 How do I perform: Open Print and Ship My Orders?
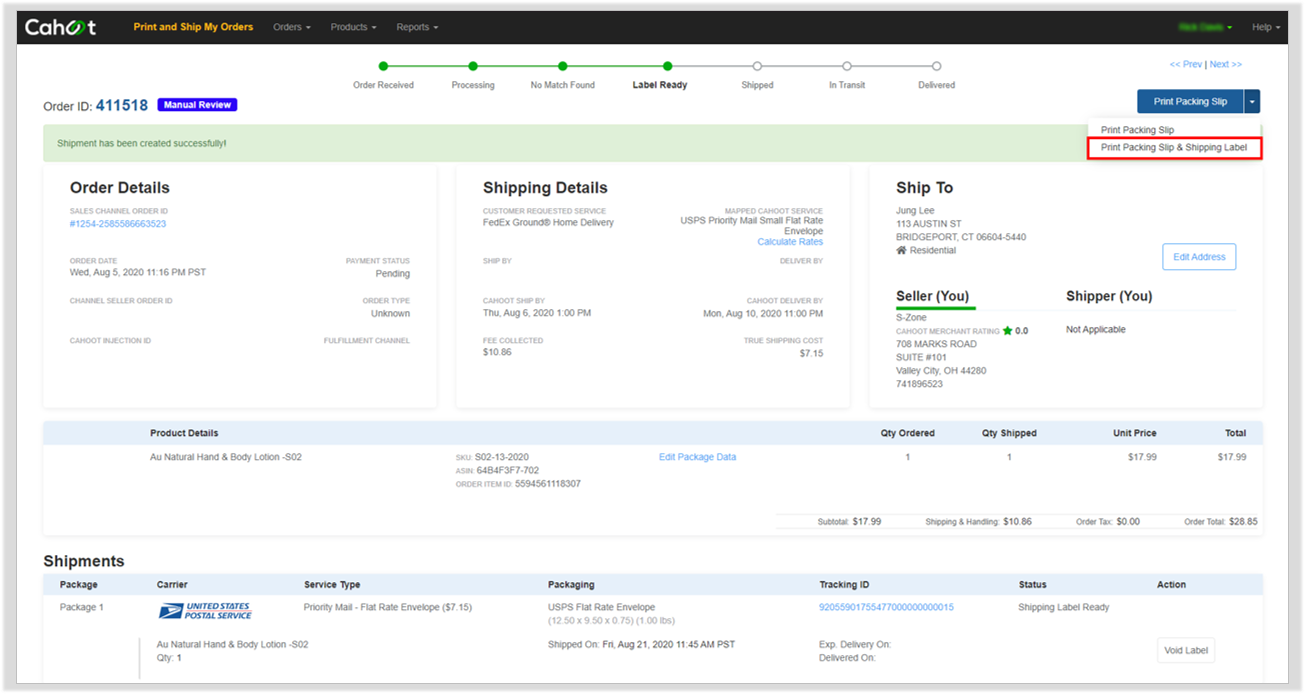pos(193,27)
